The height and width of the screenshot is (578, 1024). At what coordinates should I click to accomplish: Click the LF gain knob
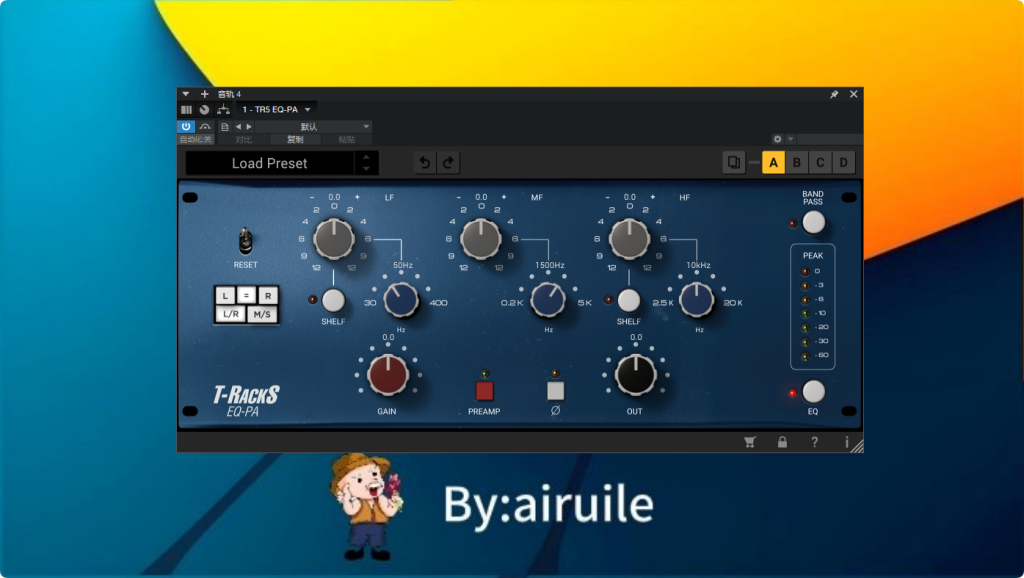[334, 239]
